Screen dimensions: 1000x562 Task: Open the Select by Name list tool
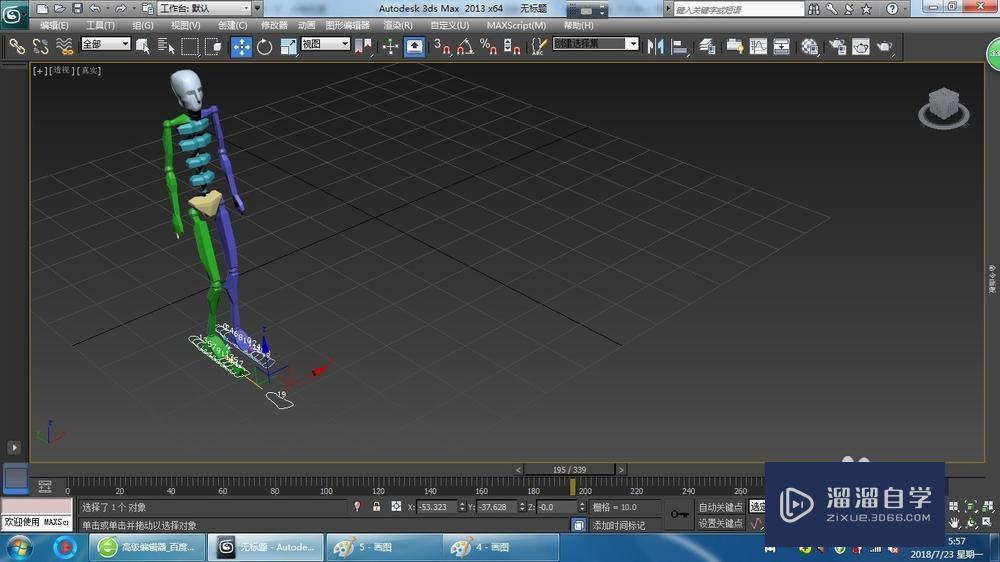click(x=166, y=47)
